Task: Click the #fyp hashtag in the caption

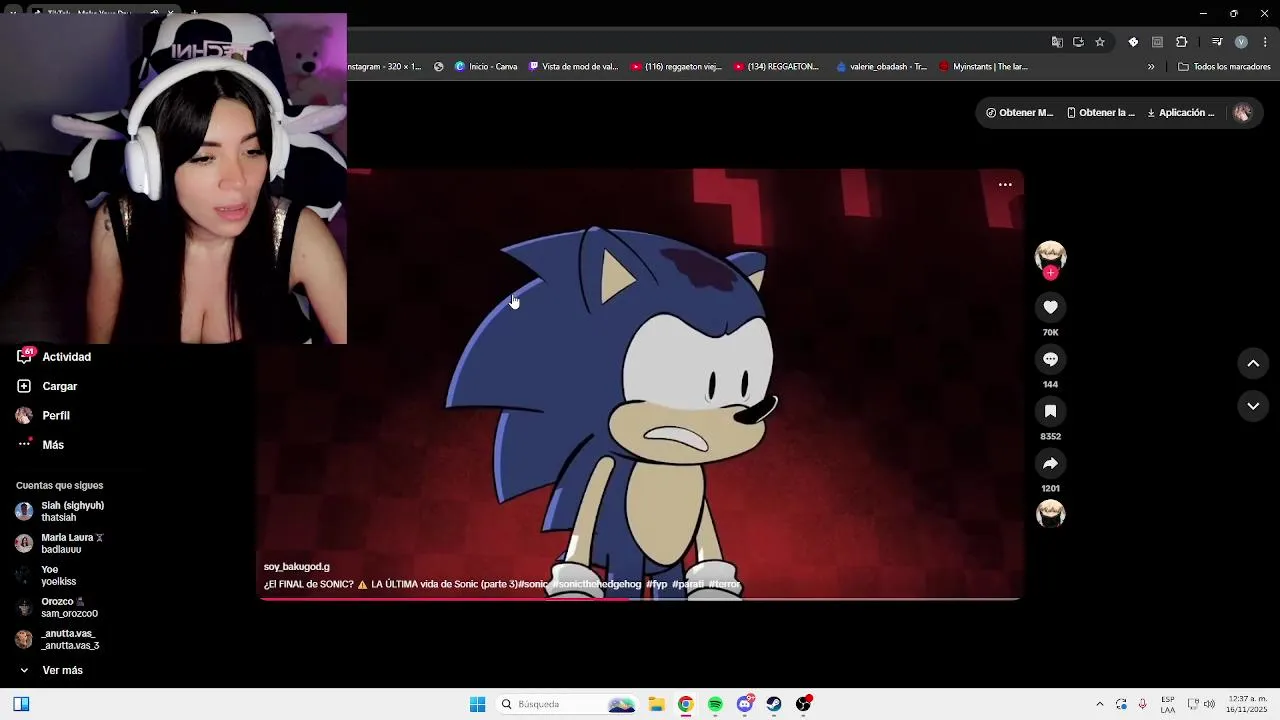Action: (x=656, y=584)
